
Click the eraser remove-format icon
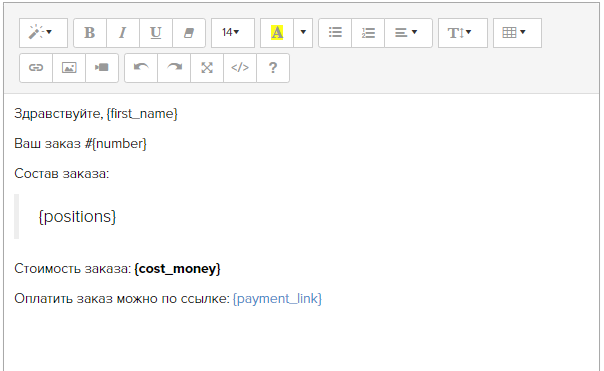click(x=189, y=33)
